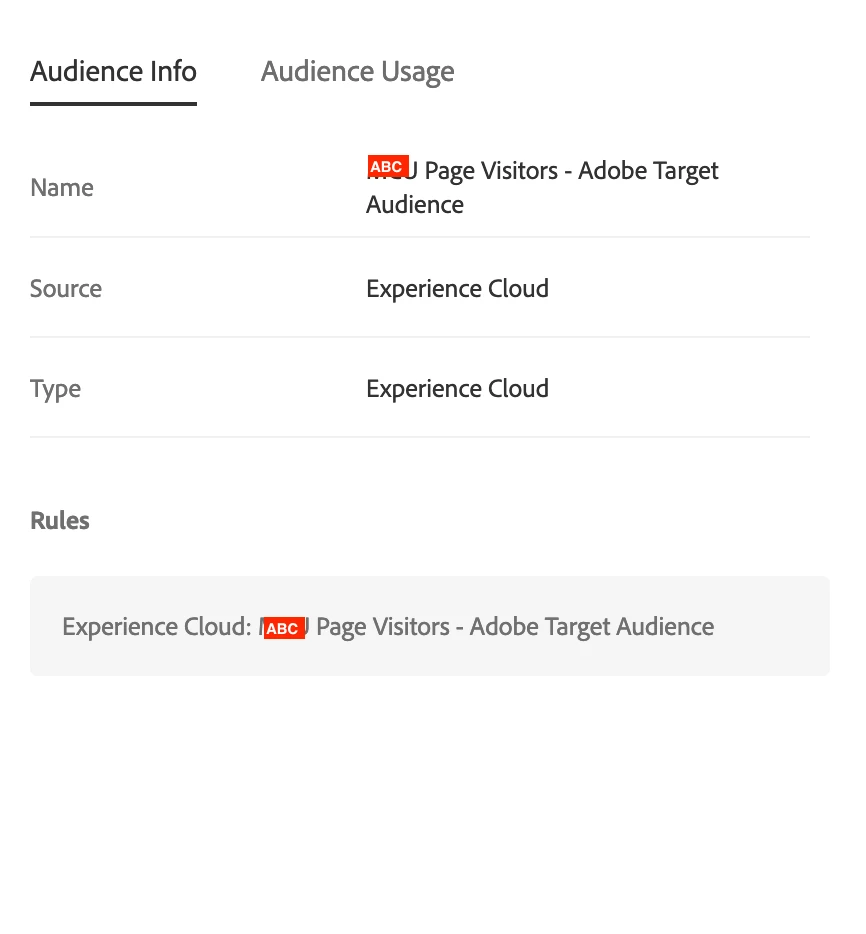
Task: Click the Experience Cloud rule box text
Action: pos(388,627)
